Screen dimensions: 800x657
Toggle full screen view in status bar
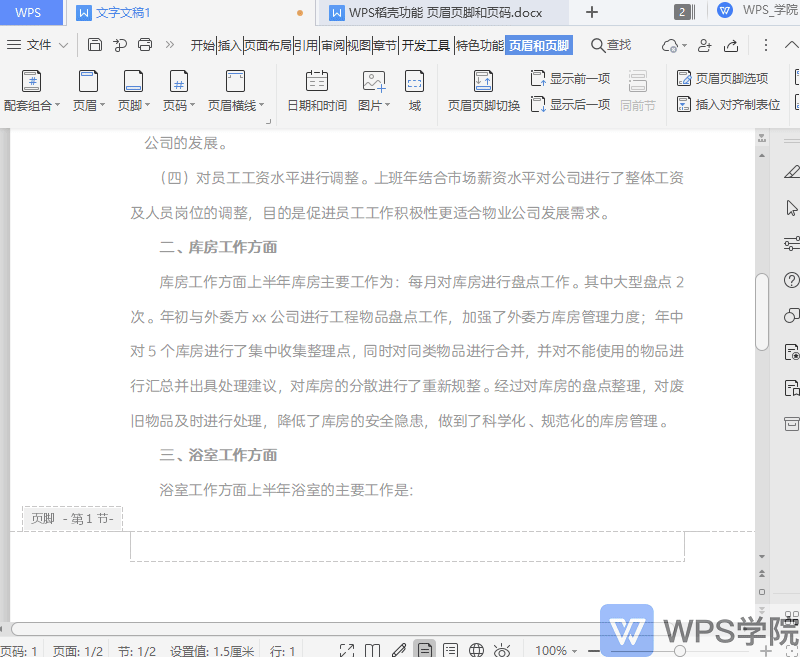[347, 650]
